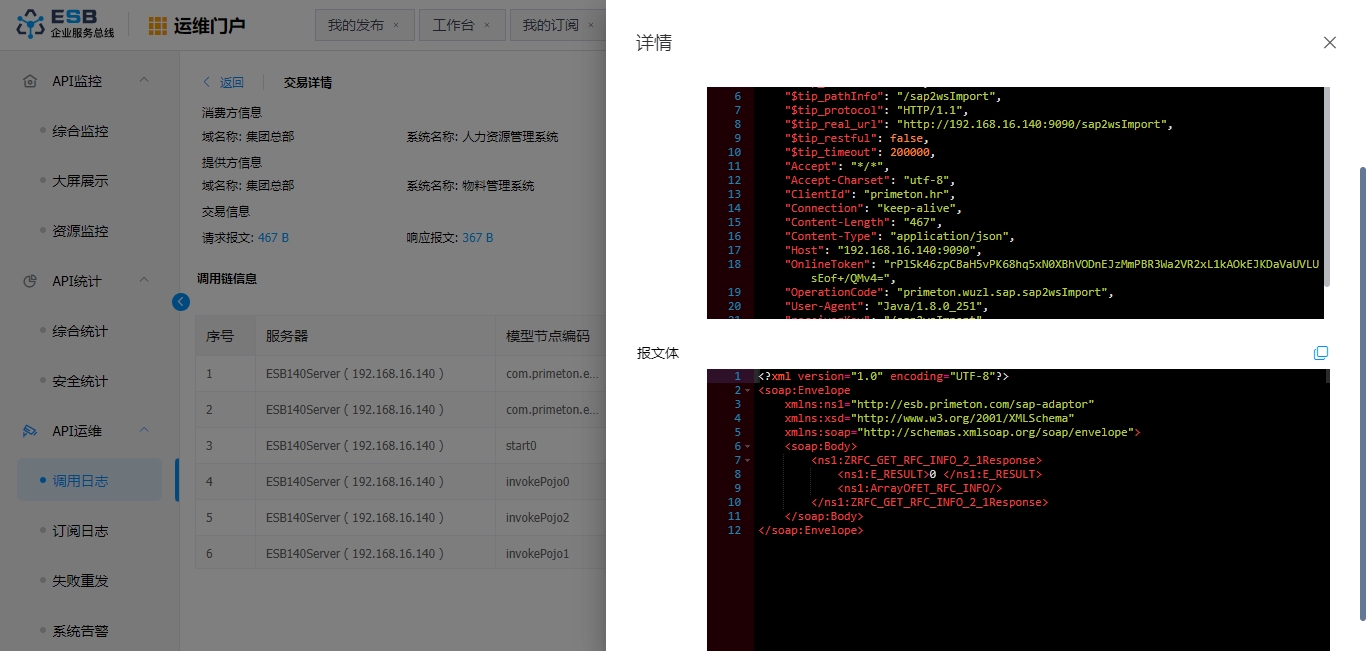Screen dimensions: 1366x651
Task: Open 失败重发 in the sidebar
Action: click(x=80, y=581)
